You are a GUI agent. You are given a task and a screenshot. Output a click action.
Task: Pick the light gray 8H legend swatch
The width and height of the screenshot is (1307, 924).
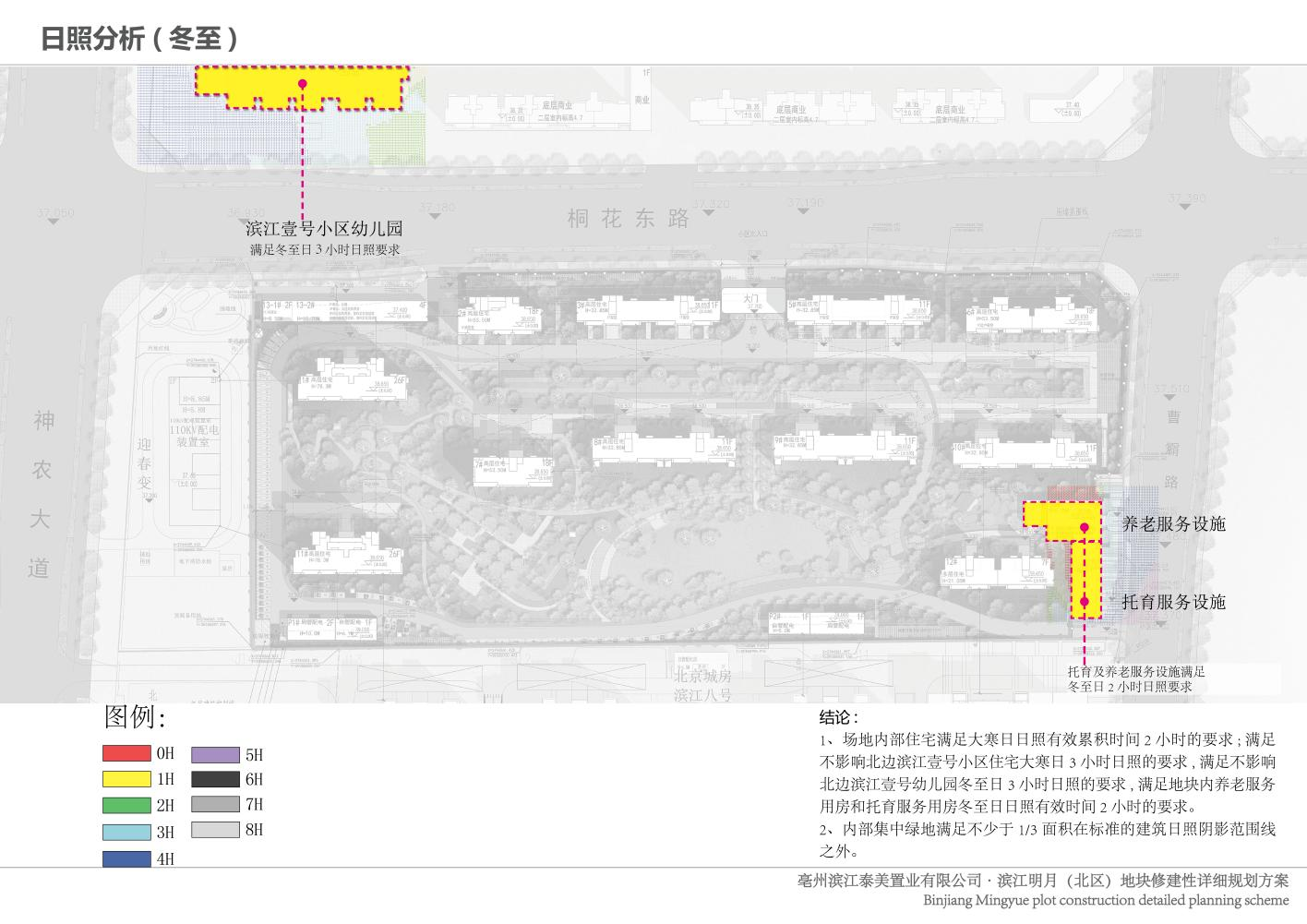coord(215,830)
